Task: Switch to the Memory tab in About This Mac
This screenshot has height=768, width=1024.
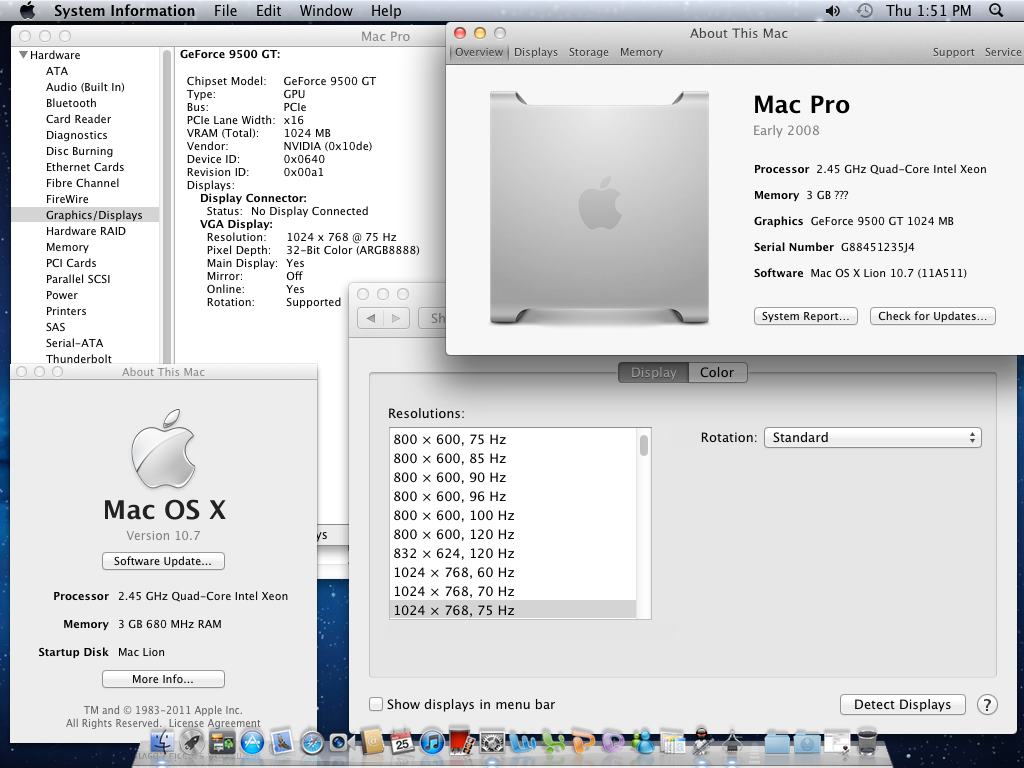Action: 641,52
